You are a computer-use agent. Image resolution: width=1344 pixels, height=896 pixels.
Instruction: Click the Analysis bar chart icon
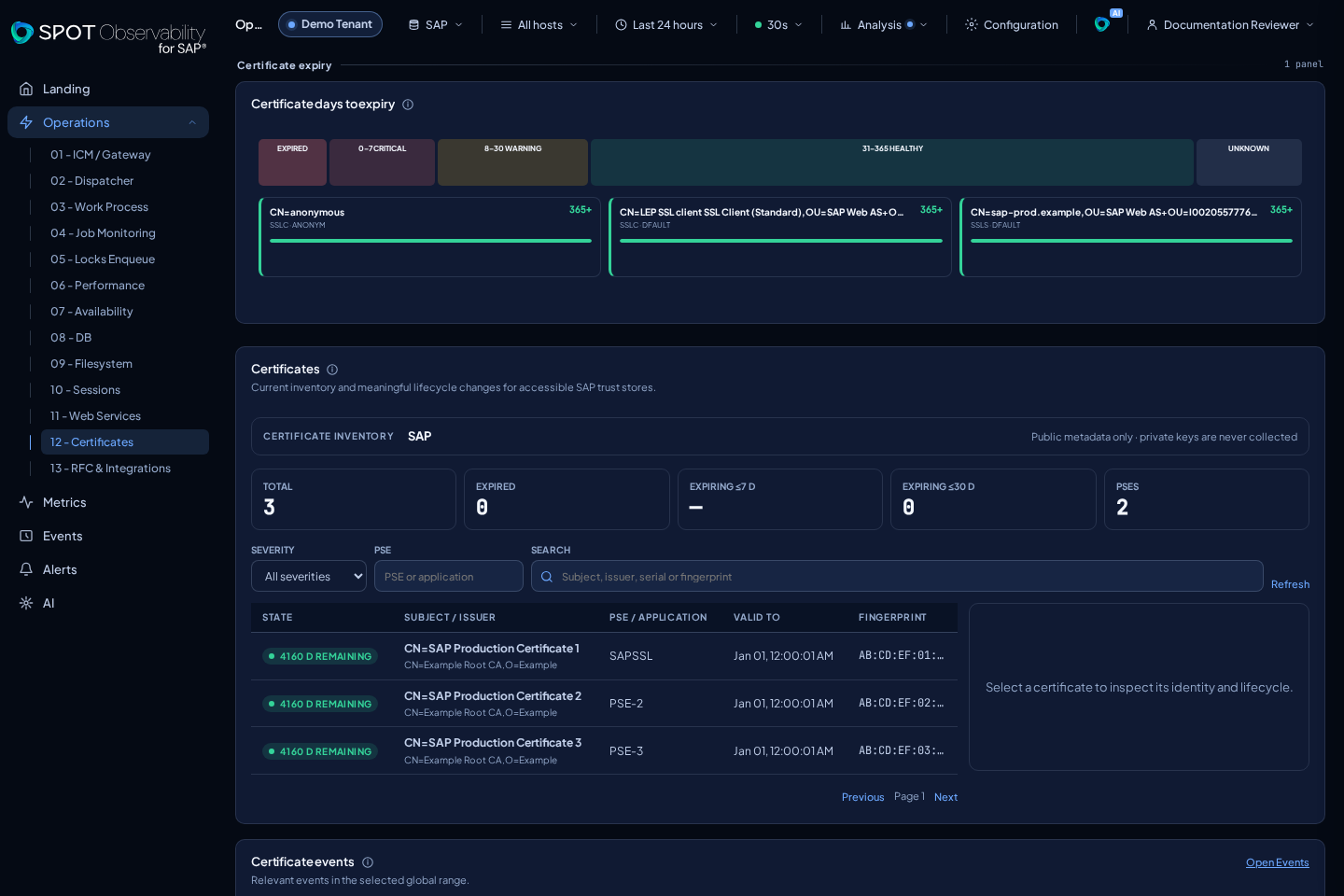[846, 25]
